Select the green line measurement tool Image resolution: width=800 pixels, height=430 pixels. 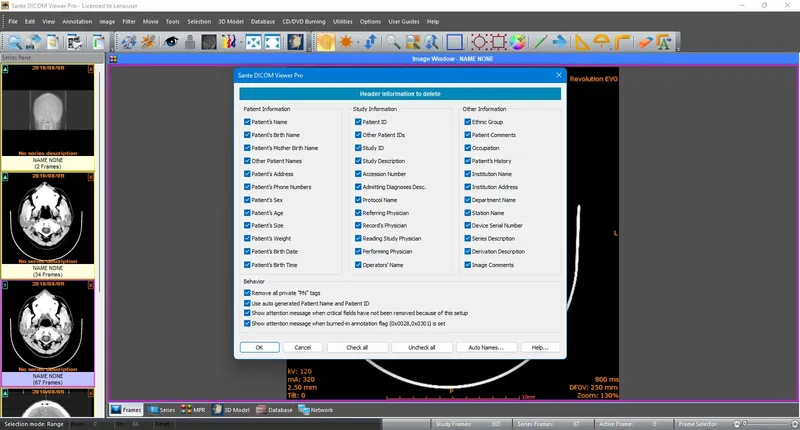pos(540,42)
